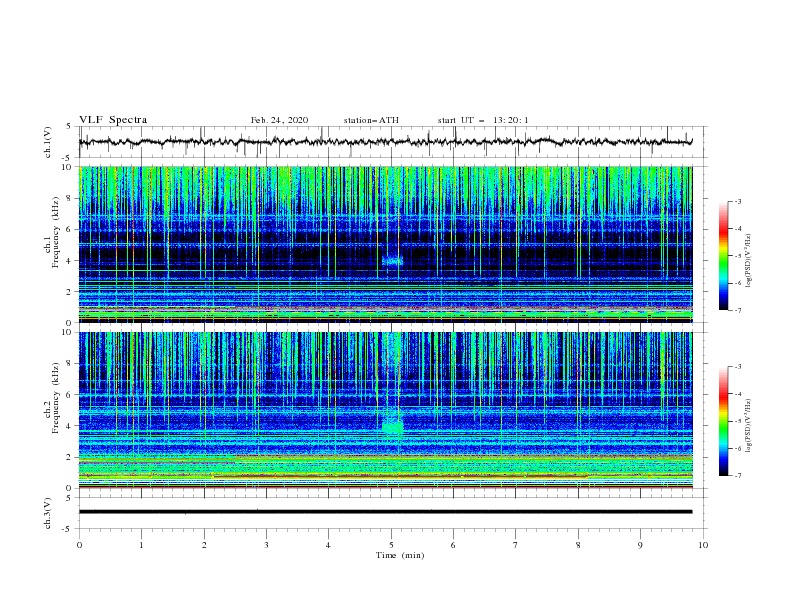Click the "6" kHz tick on ch.1 axis
The height and width of the screenshot is (612, 792).
[x=69, y=229]
